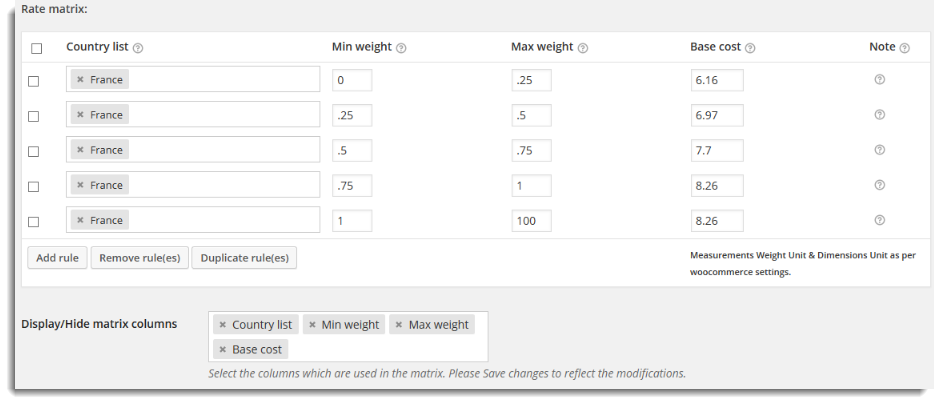This screenshot has width=934, height=404.
Task: Remove France tag from the first rule row
Action: click(x=80, y=80)
